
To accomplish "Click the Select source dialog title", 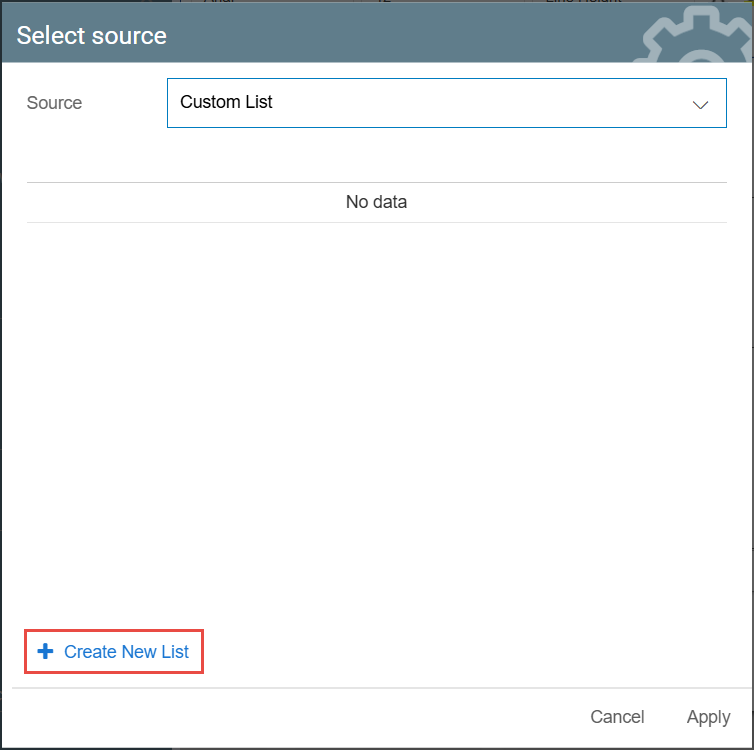I will pos(92,36).
